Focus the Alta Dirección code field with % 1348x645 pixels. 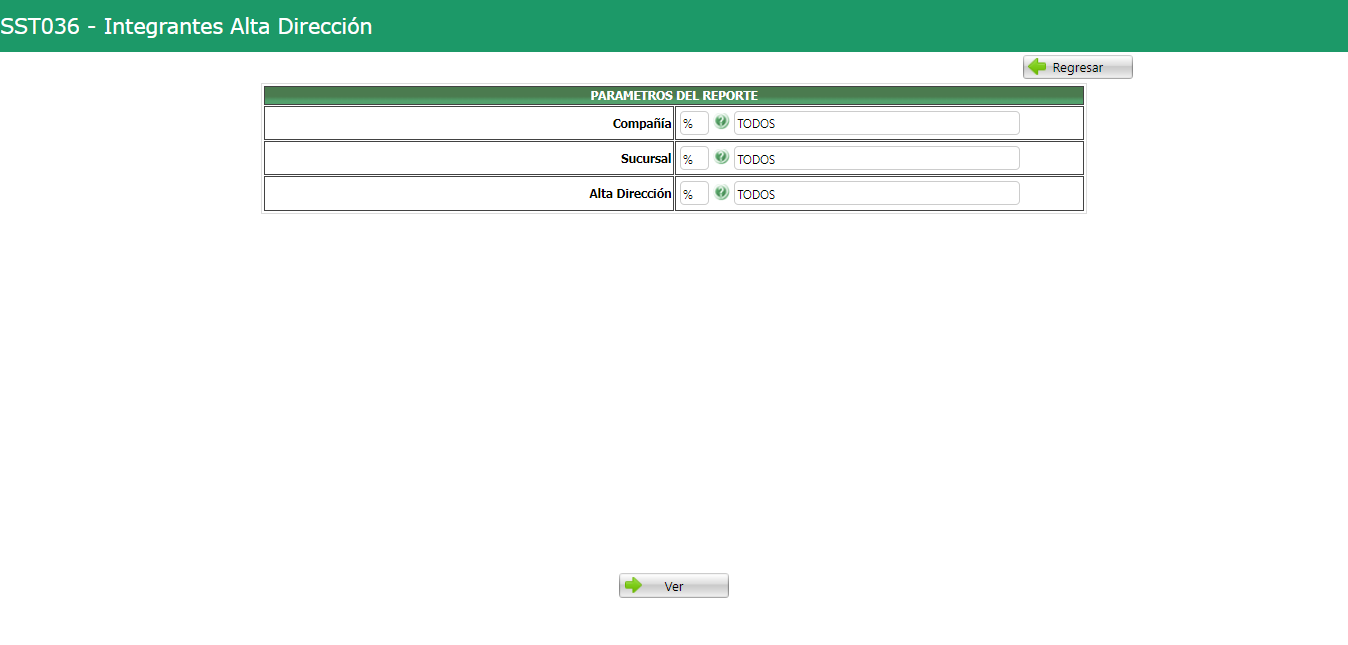pyautogui.click(x=694, y=193)
